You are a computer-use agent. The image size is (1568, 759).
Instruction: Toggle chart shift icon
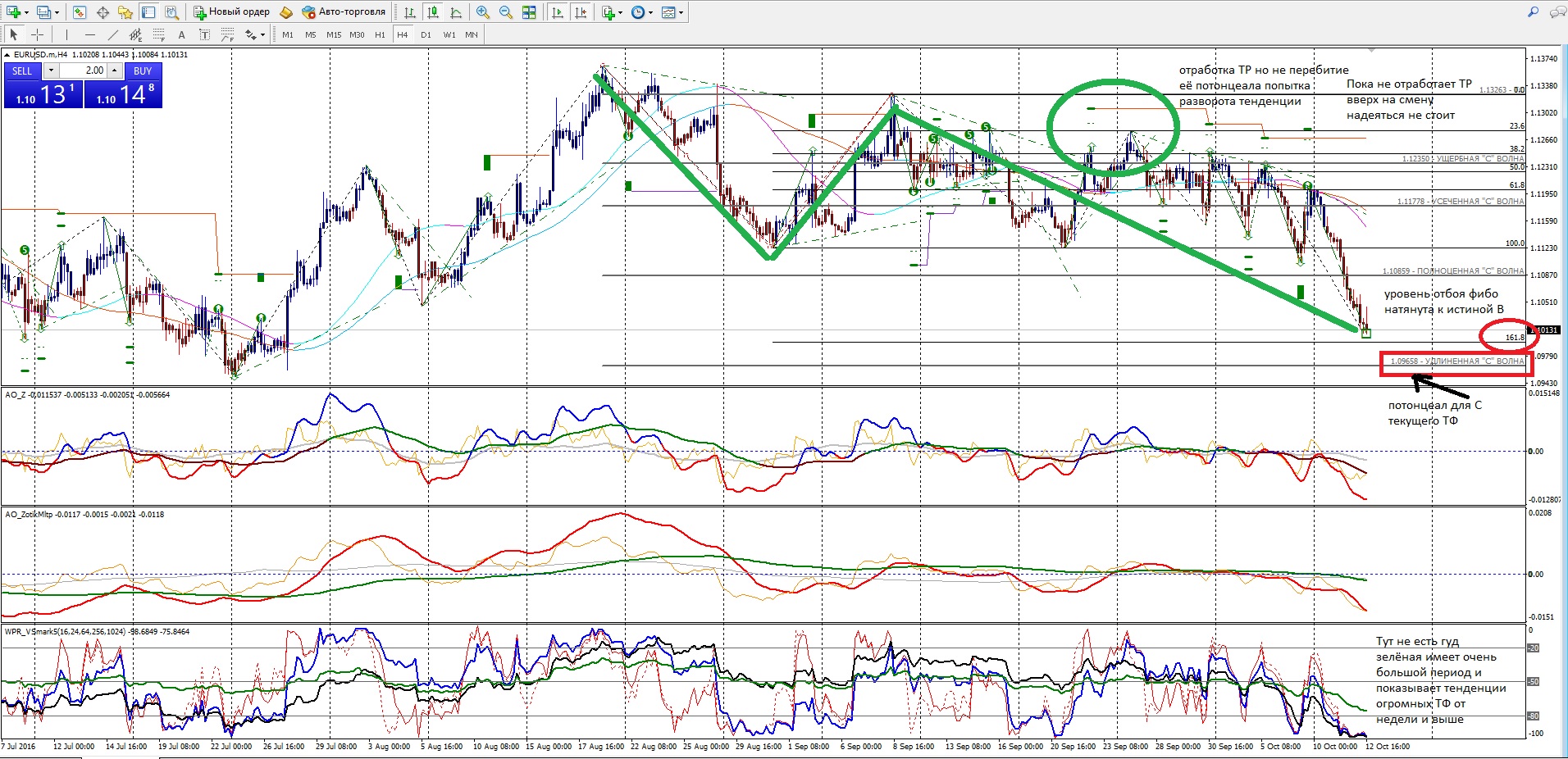(581, 12)
